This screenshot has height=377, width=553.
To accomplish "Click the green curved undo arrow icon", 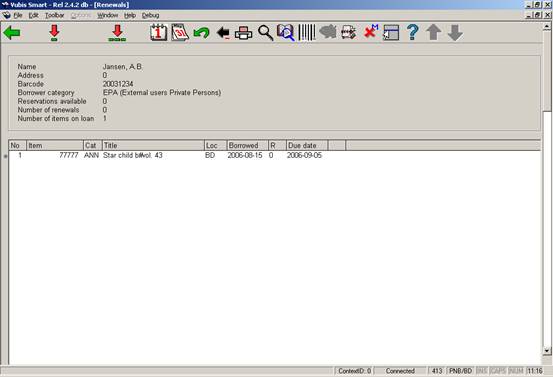I will (x=201, y=33).
